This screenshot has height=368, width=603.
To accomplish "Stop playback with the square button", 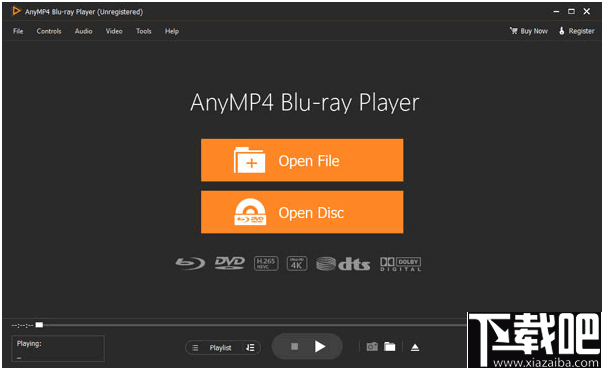I will click(295, 346).
